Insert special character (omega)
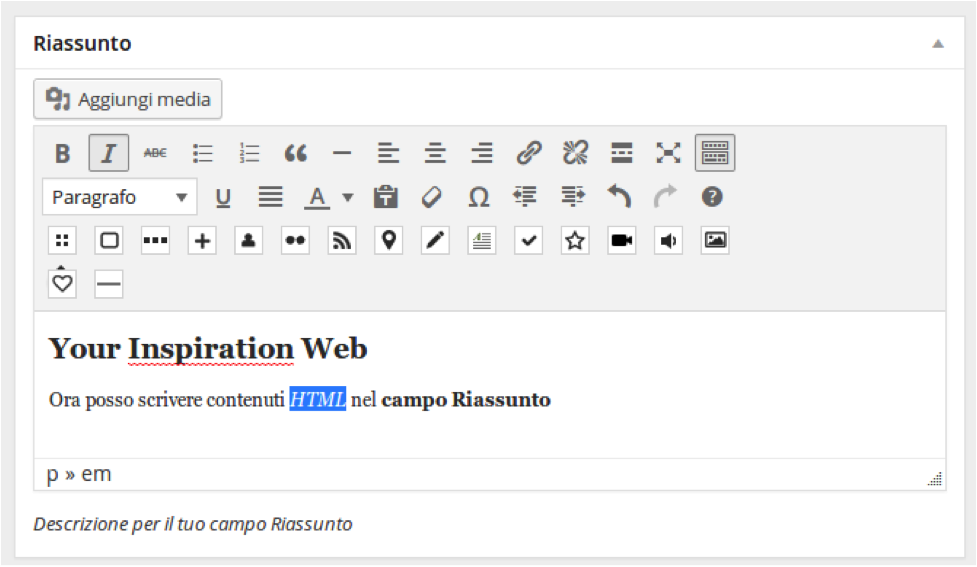 click(x=479, y=198)
